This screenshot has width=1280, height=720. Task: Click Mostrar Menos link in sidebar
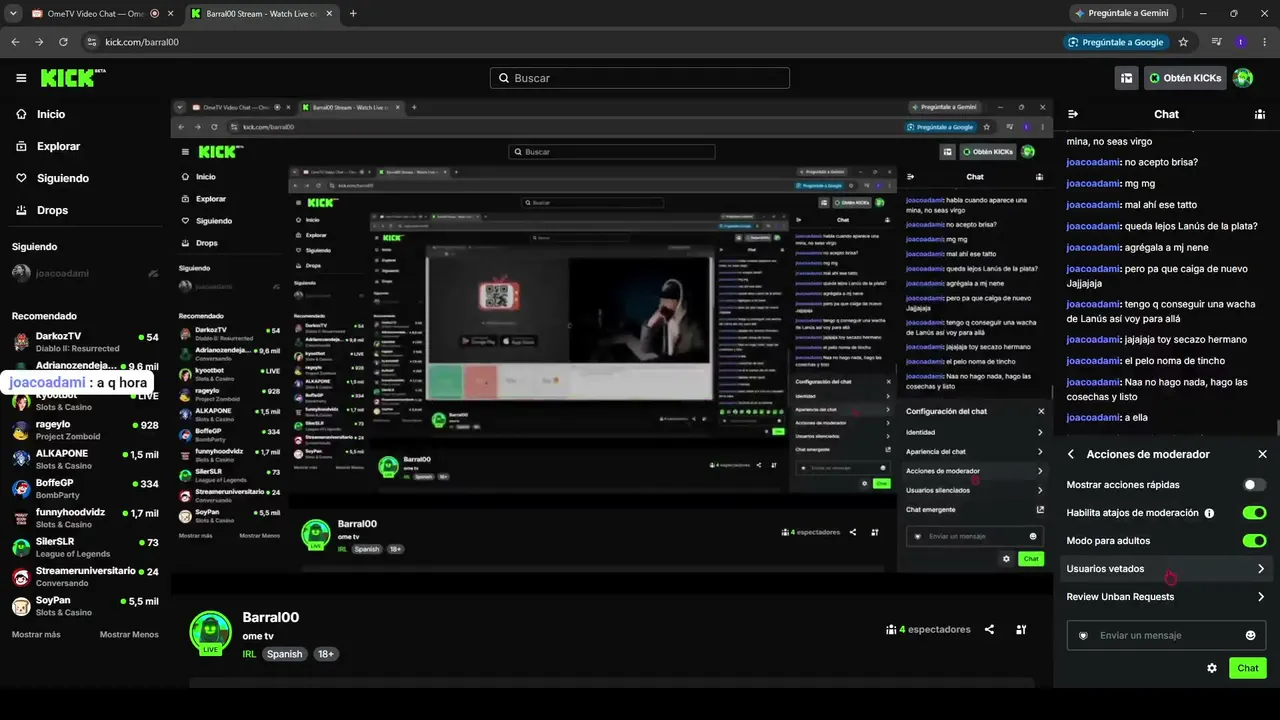pyautogui.click(x=129, y=635)
